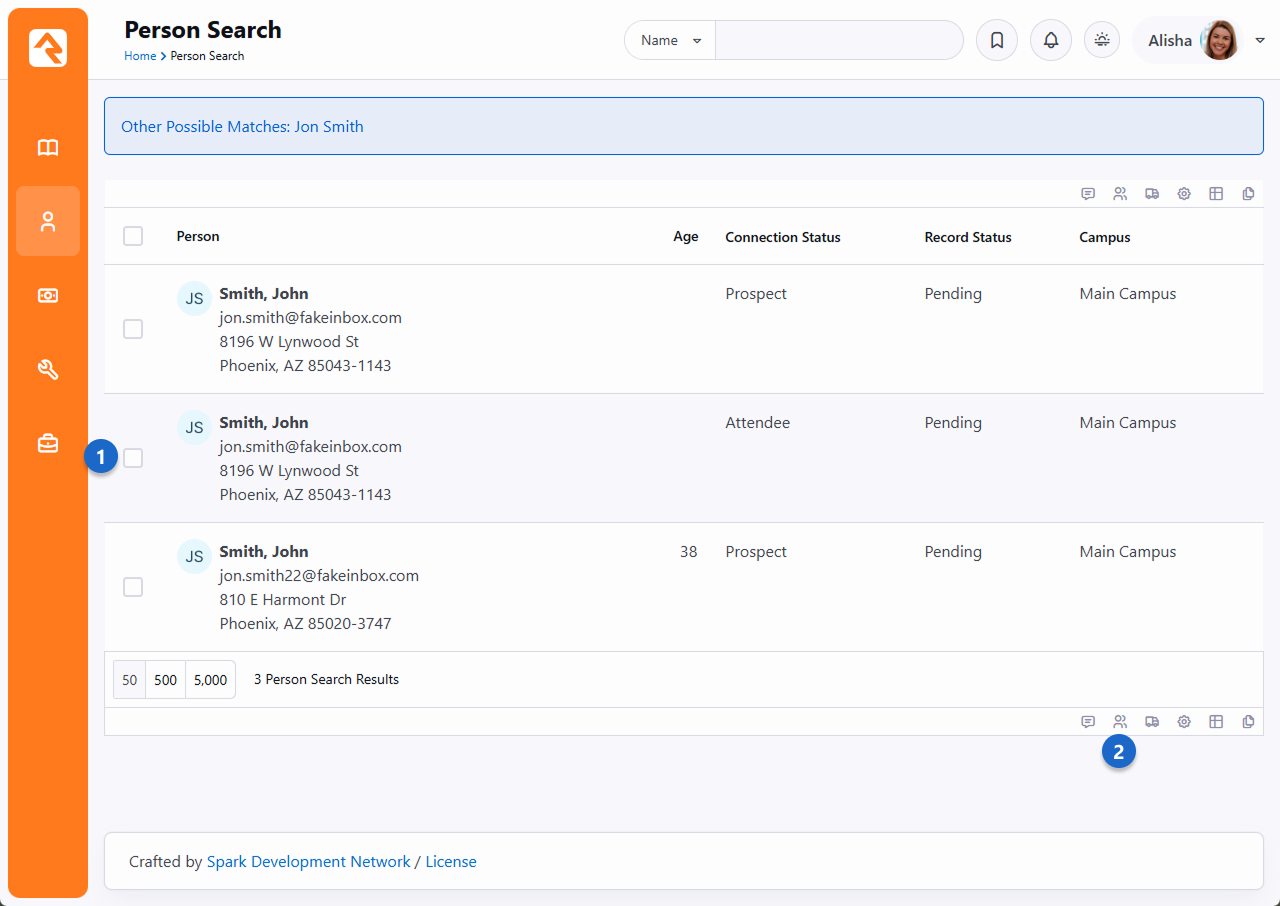Click the truck bulk update icon above grid

pos(1152,194)
